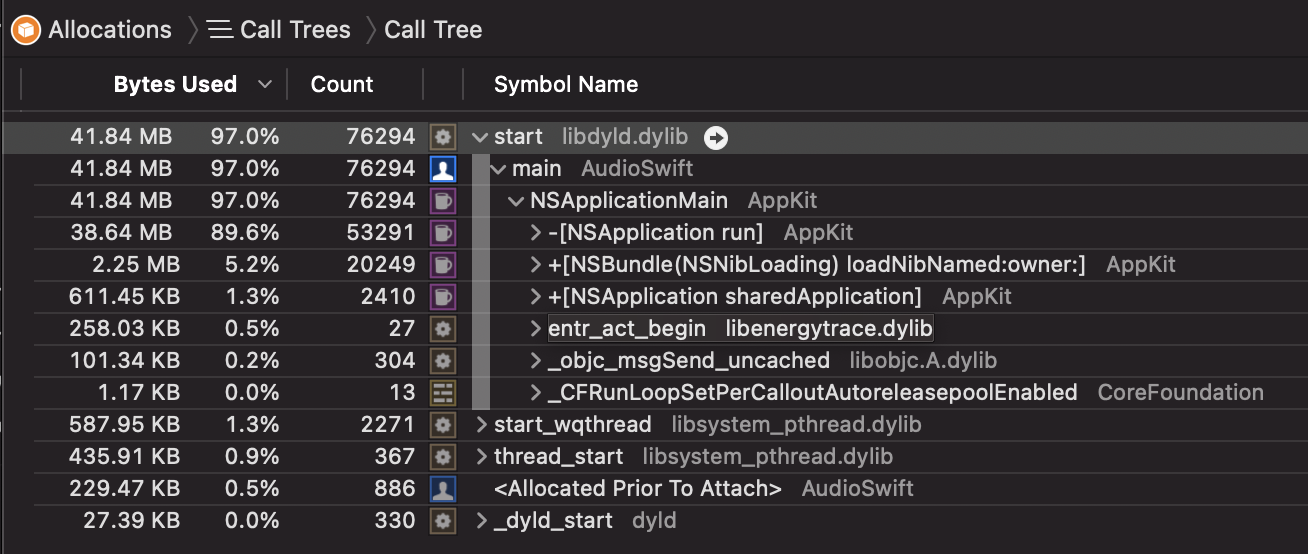
Task: Click the CoreFoundation icon beside _CFRunLoopSetPerCalloutAutoreleasepoolEnabled
Action: click(x=442, y=393)
